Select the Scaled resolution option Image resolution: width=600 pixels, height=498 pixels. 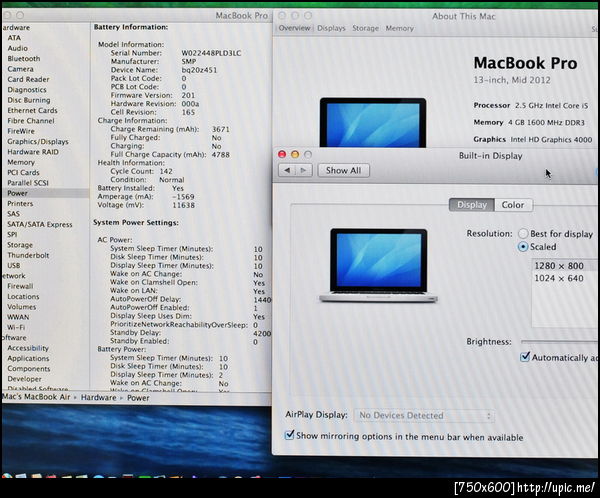pos(523,247)
